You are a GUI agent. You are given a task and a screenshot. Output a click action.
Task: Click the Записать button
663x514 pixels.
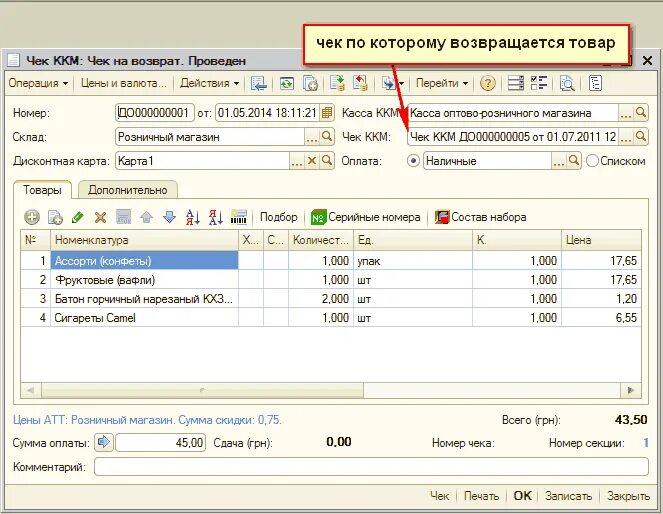[x=568, y=495]
